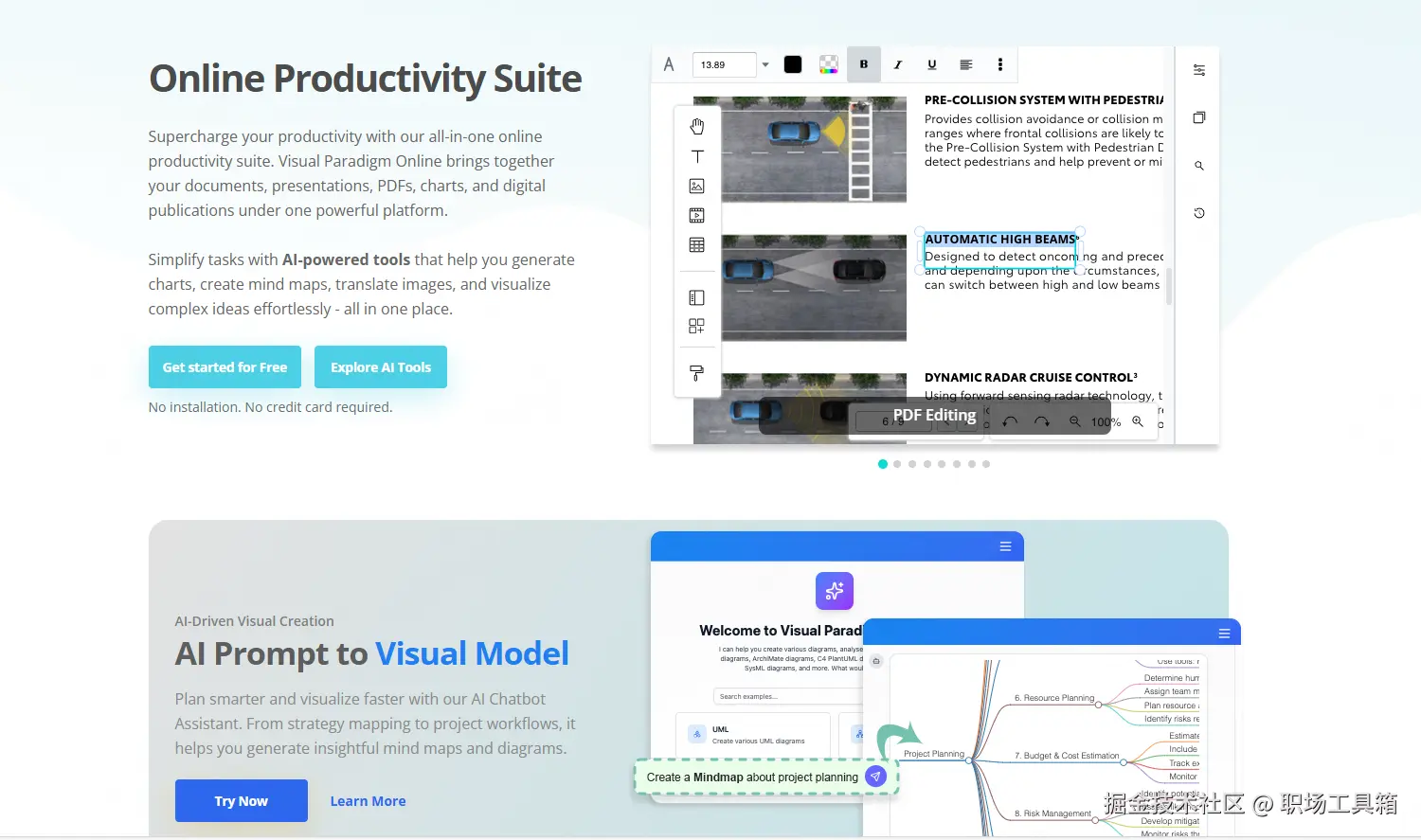This screenshot has height=840, width=1421.
Task: Open the transparent fill color swatch
Action: click(829, 64)
